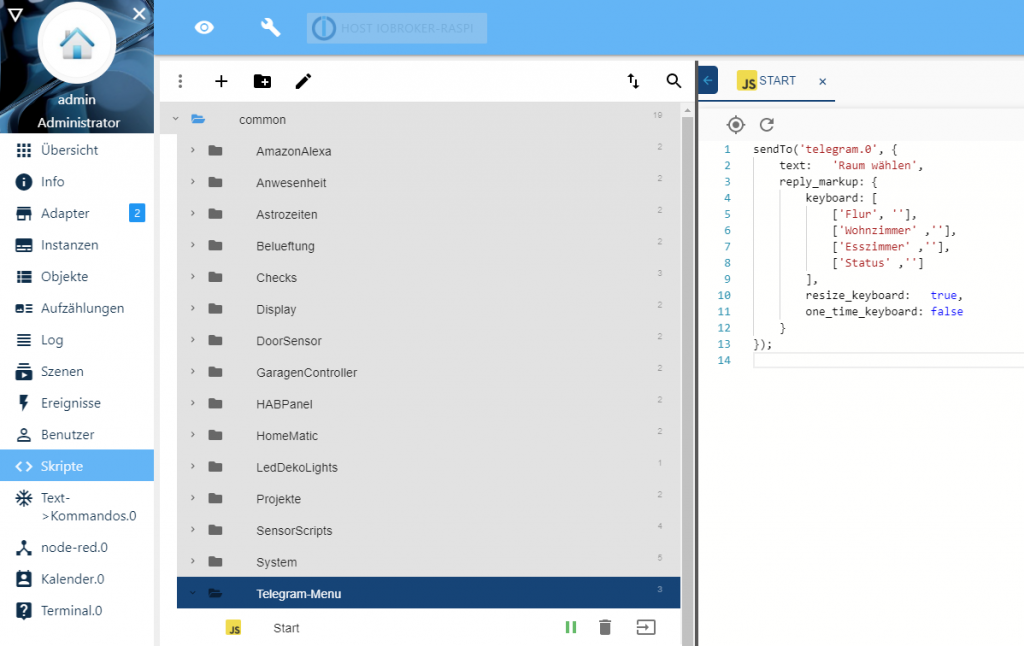1024x646 pixels.
Task: Reload the script using the refresh icon
Action: tap(767, 125)
